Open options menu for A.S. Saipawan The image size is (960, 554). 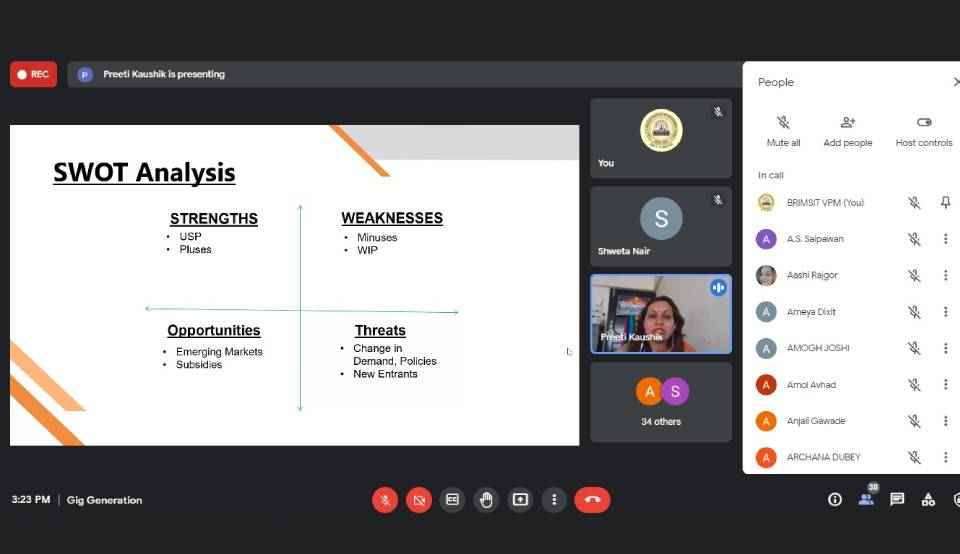click(945, 239)
